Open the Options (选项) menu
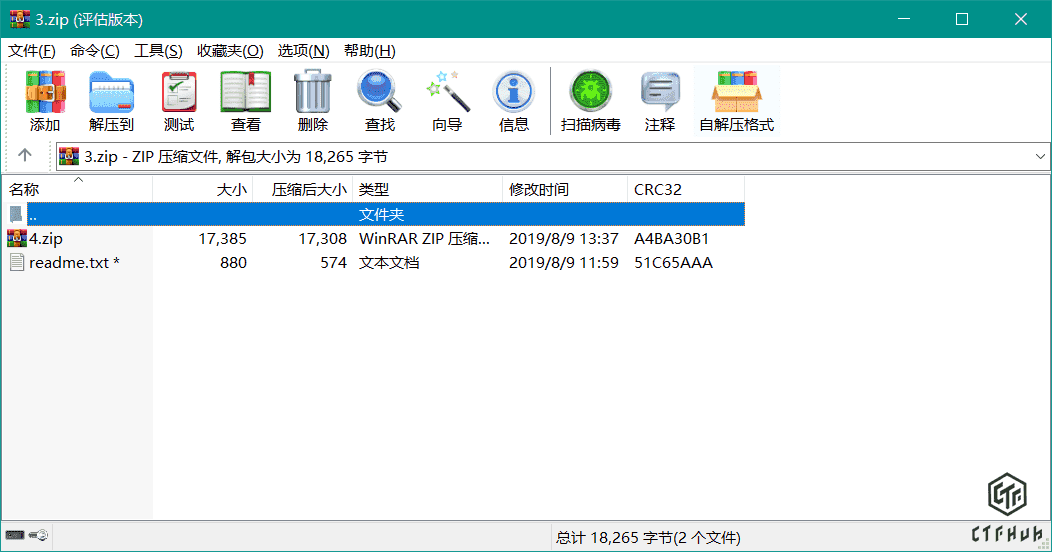The image size is (1052, 552). (x=303, y=51)
